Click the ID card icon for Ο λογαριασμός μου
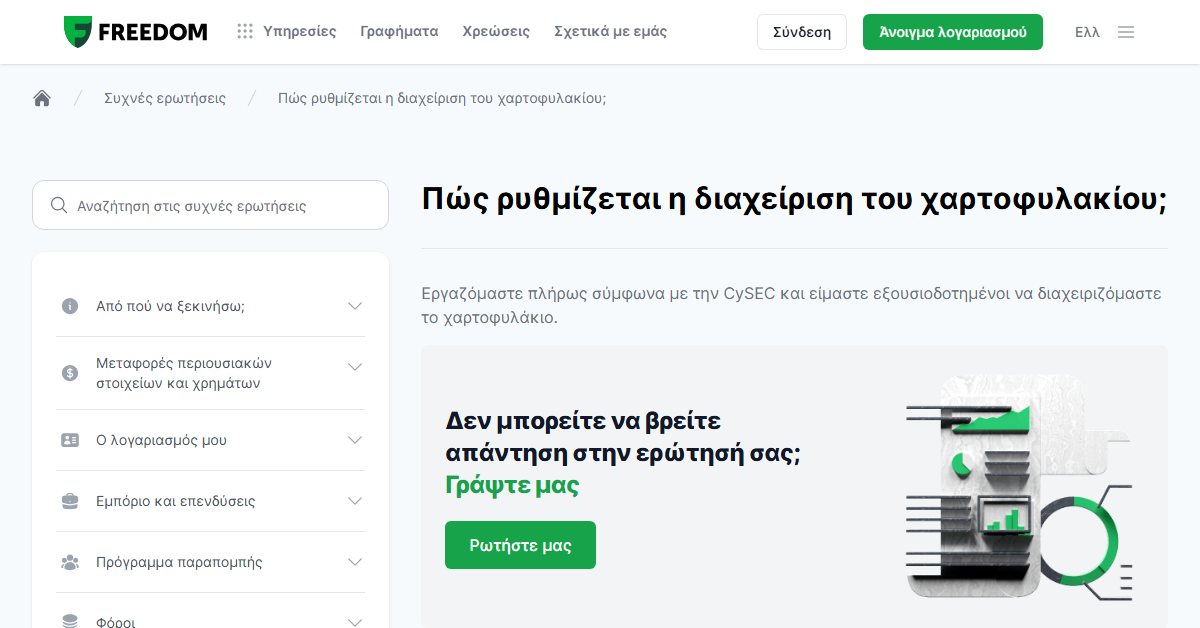1200x628 pixels. coord(70,440)
